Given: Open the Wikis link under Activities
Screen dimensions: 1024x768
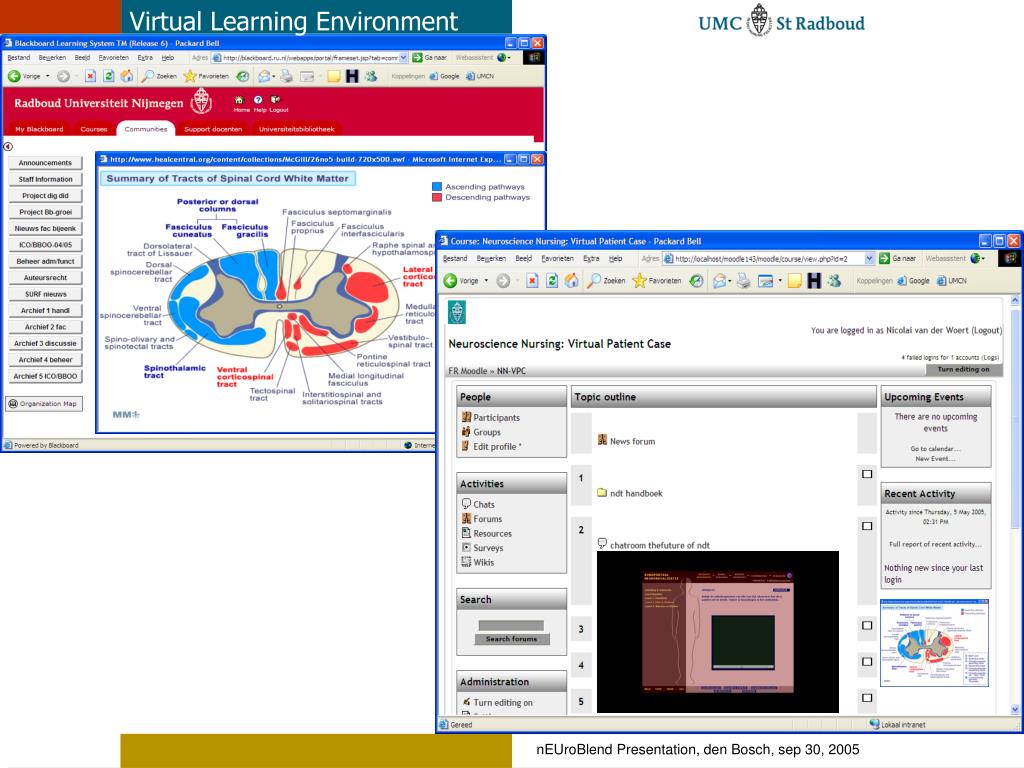Looking at the screenshot, I should 483,562.
